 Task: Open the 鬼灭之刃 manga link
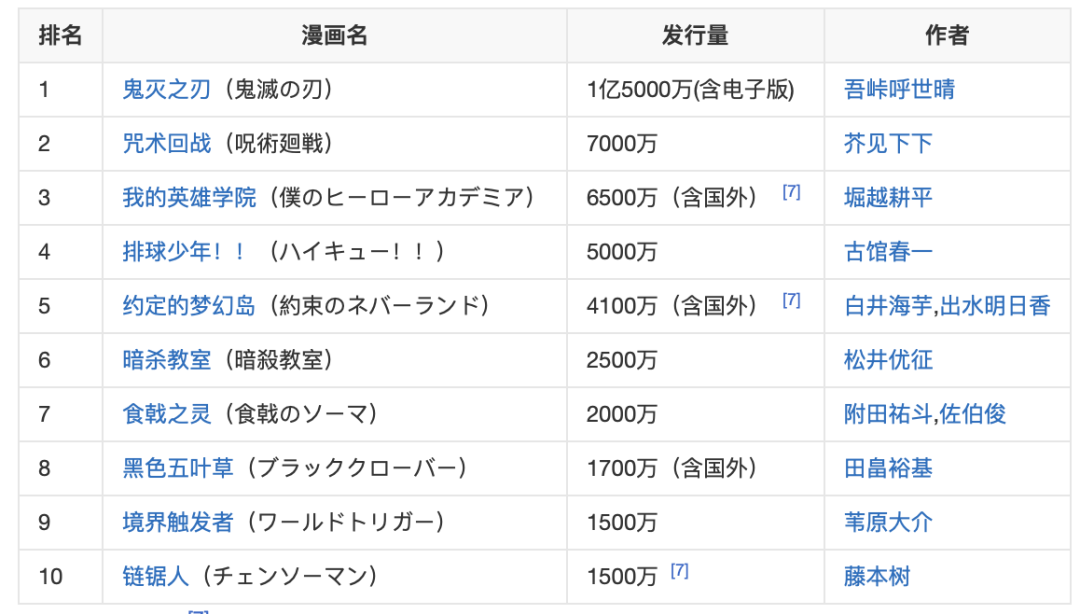(x=166, y=90)
